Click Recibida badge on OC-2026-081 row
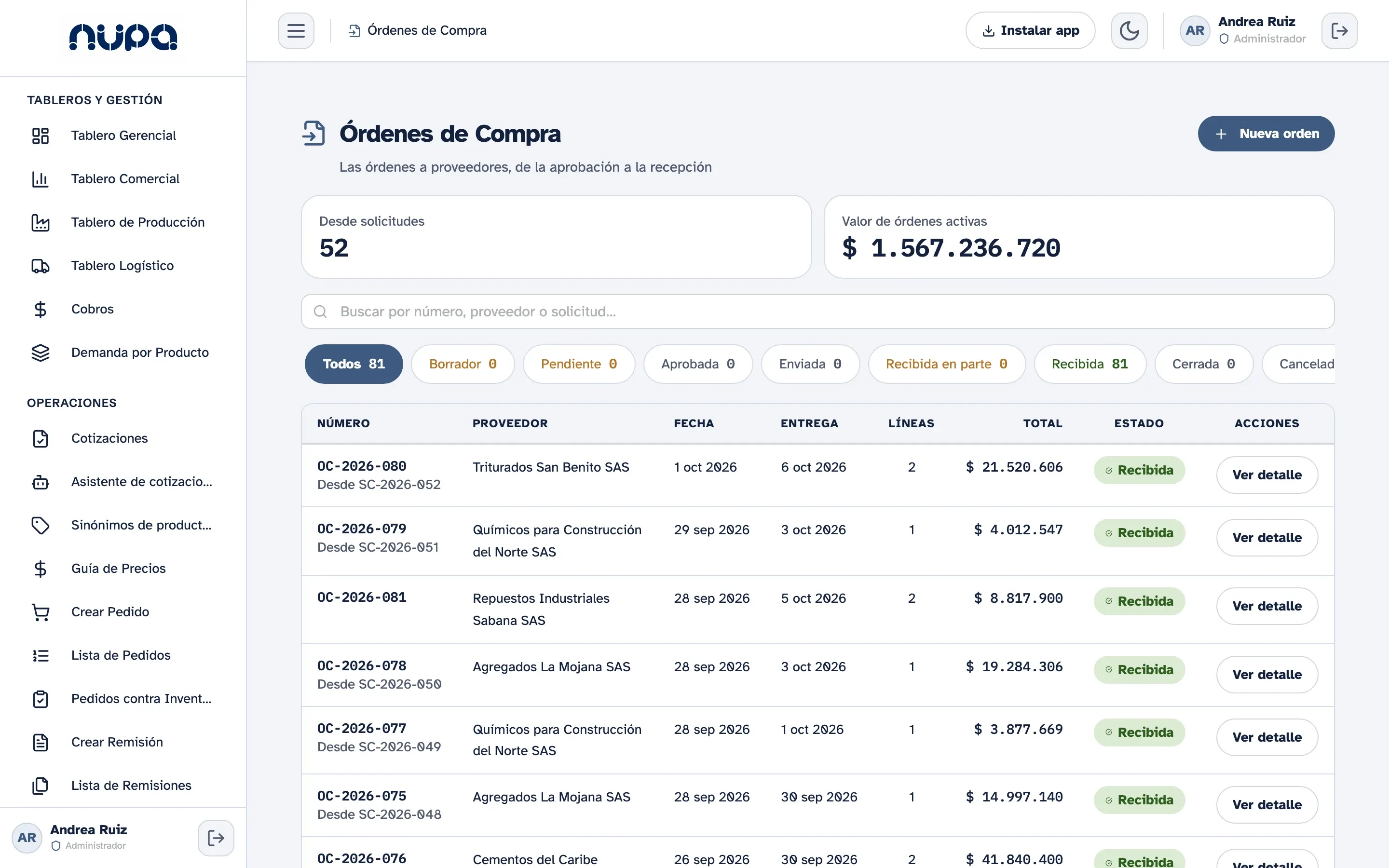Screen dimensions: 1389x868 1139,601
